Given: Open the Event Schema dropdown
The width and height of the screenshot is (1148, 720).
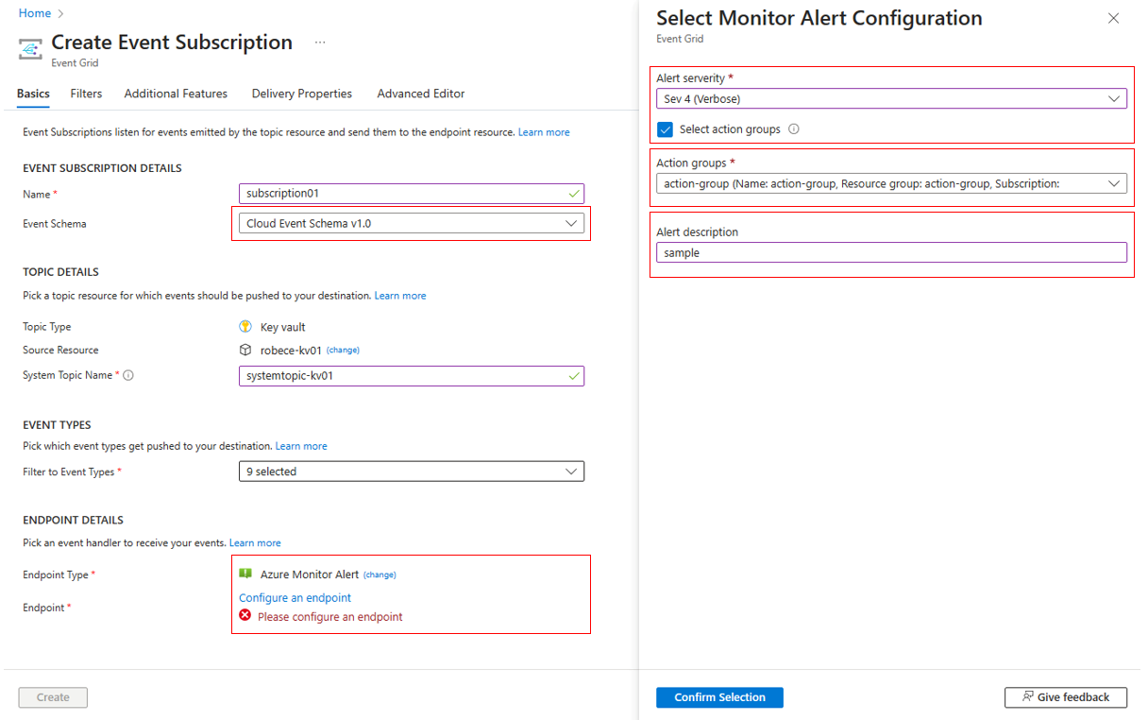Looking at the screenshot, I should [411, 223].
